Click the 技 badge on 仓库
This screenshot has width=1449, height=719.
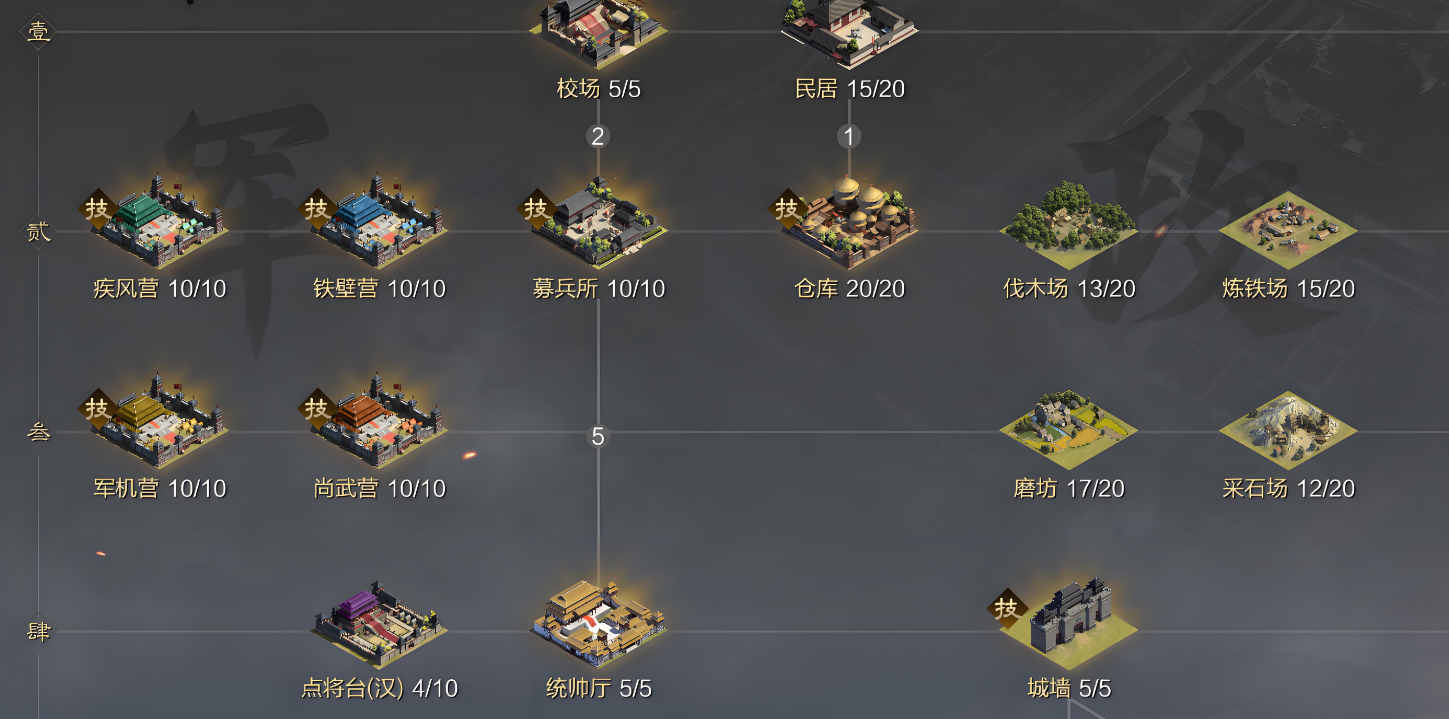788,209
